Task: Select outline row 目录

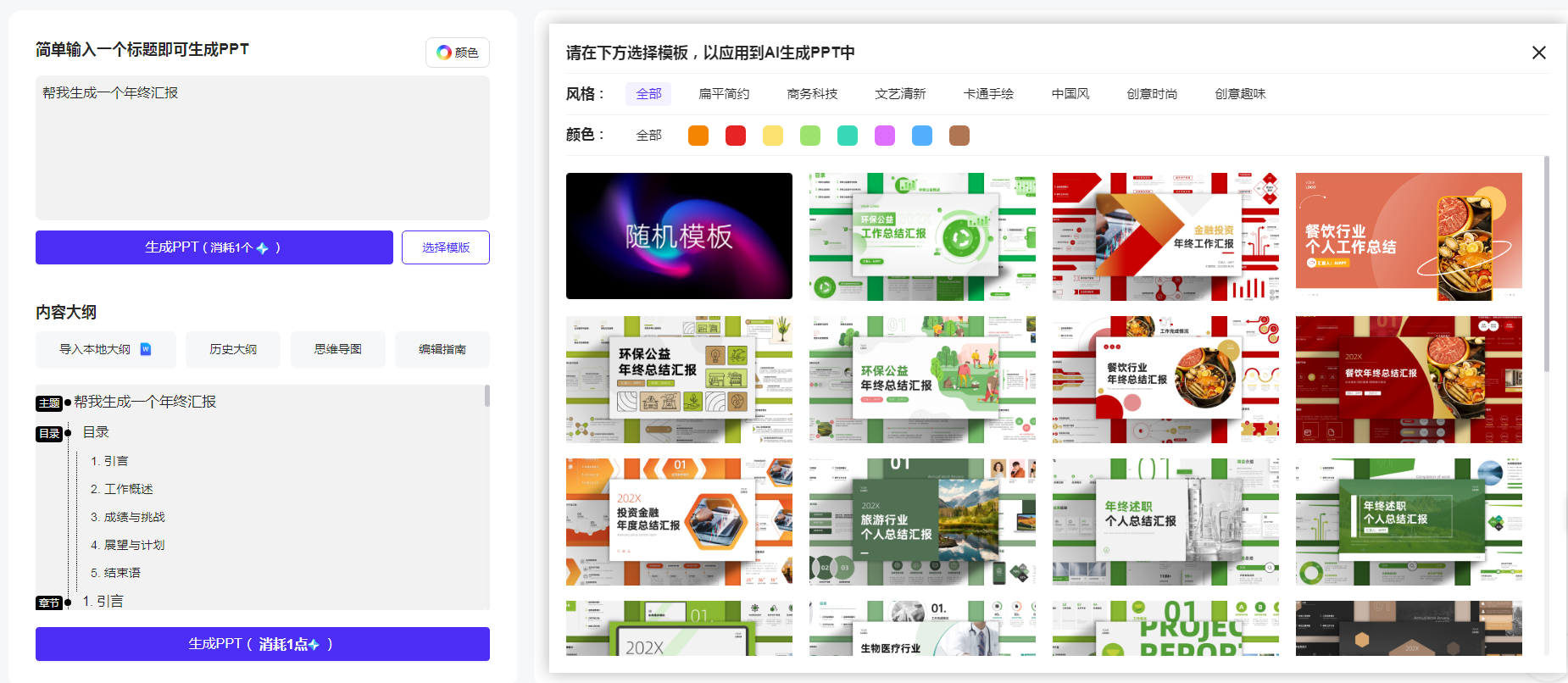Action: (96, 432)
